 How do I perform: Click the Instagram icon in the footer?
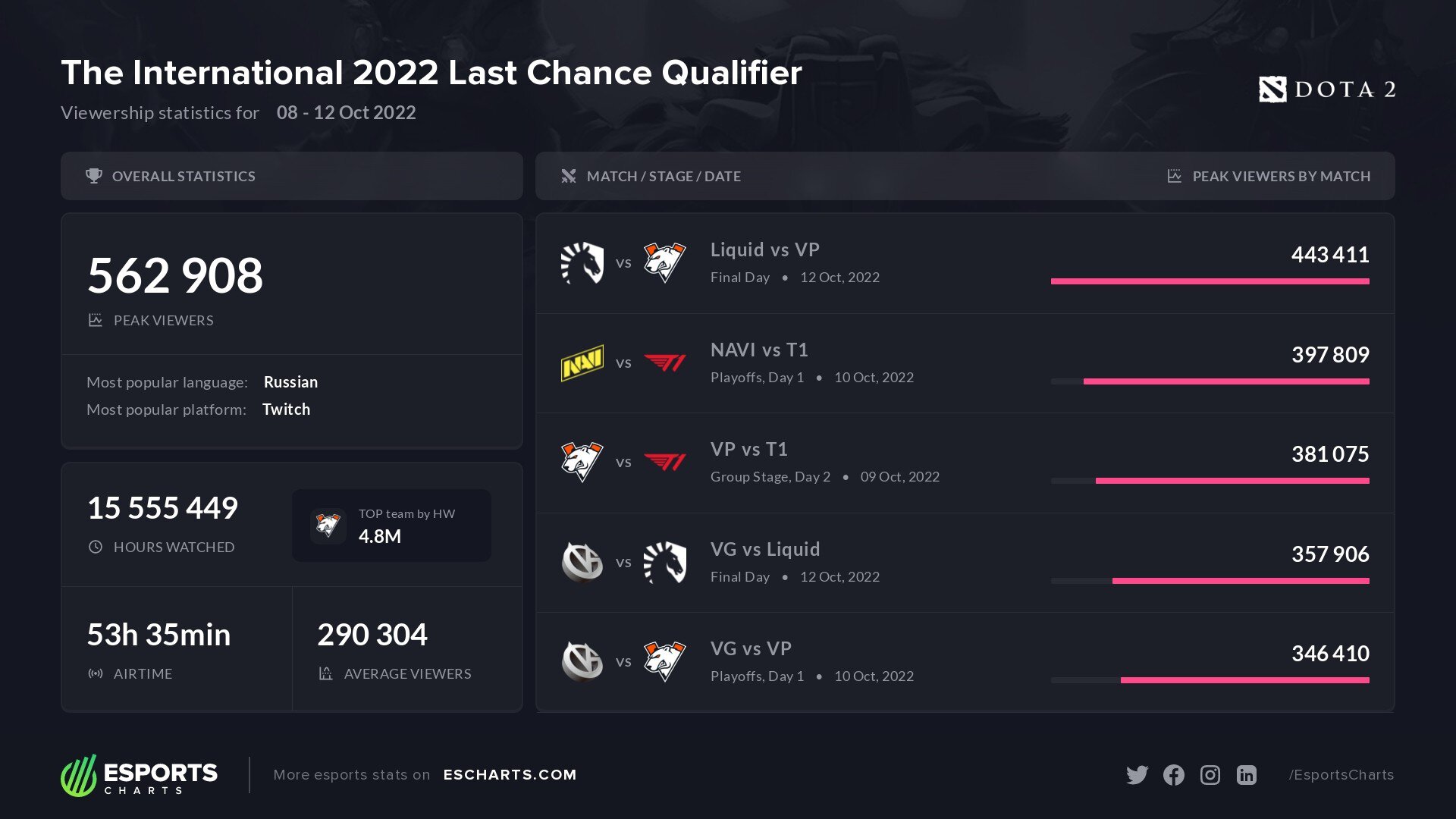coord(1210,775)
